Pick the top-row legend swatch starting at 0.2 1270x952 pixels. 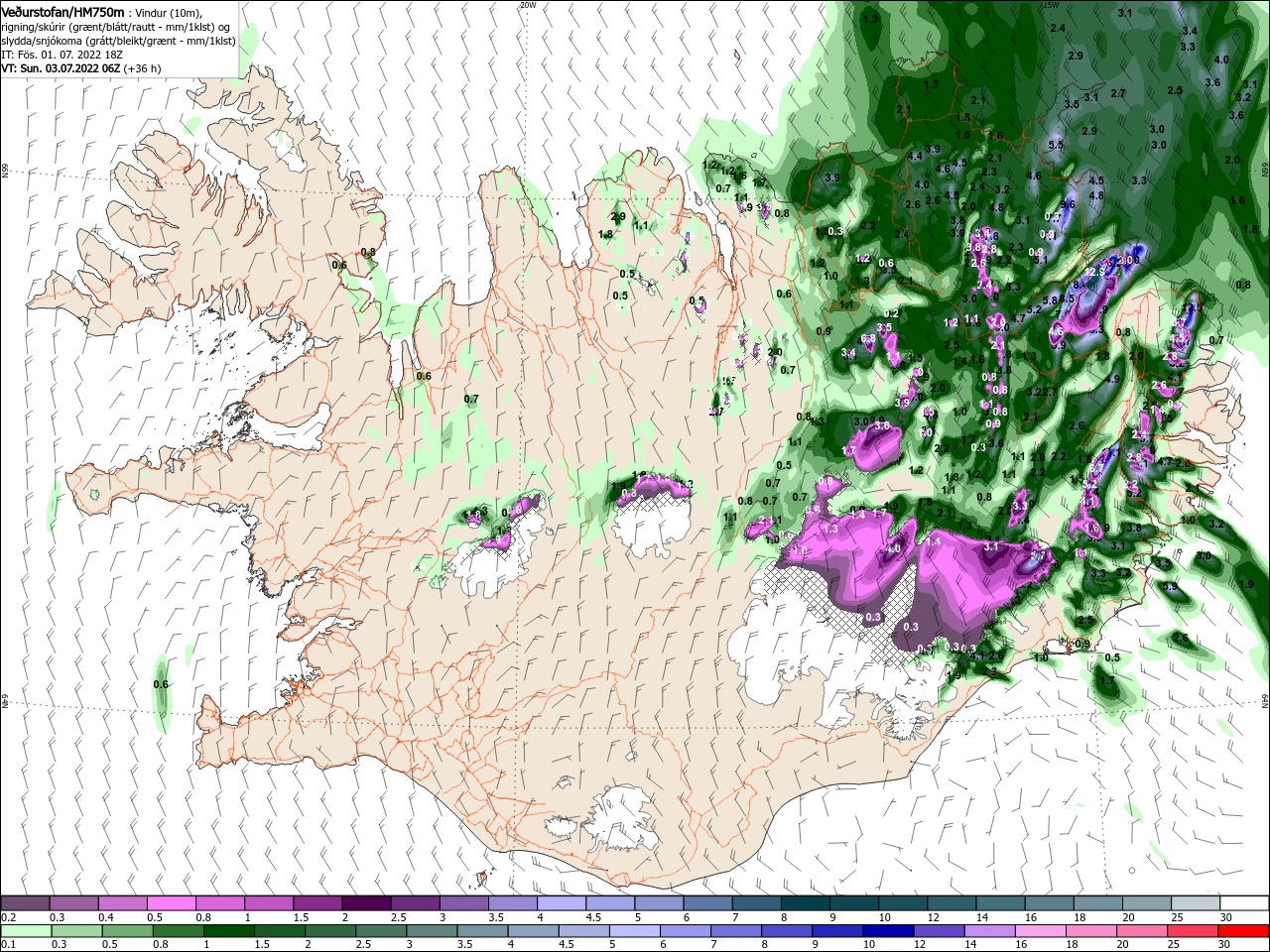(25, 903)
